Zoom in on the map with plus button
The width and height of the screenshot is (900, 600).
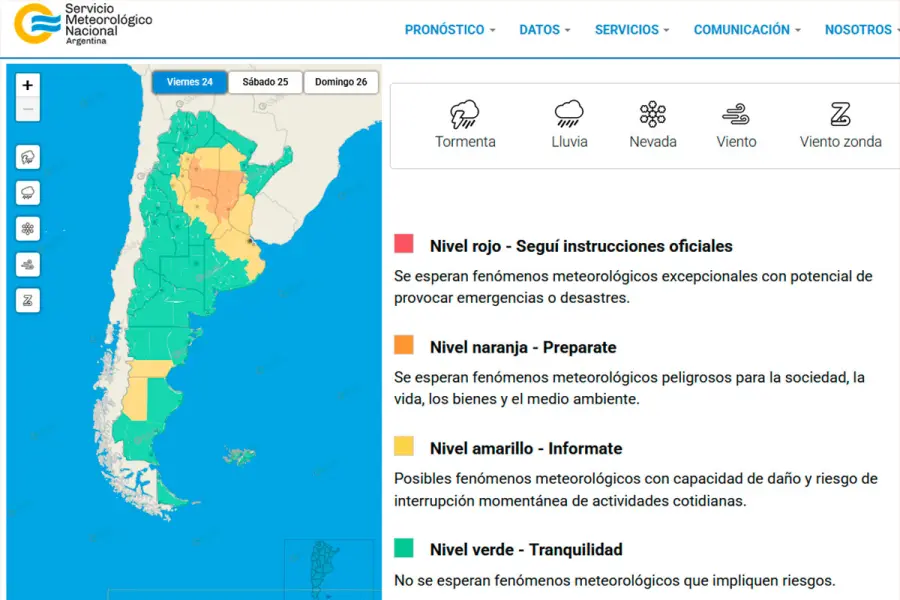coord(28,86)
